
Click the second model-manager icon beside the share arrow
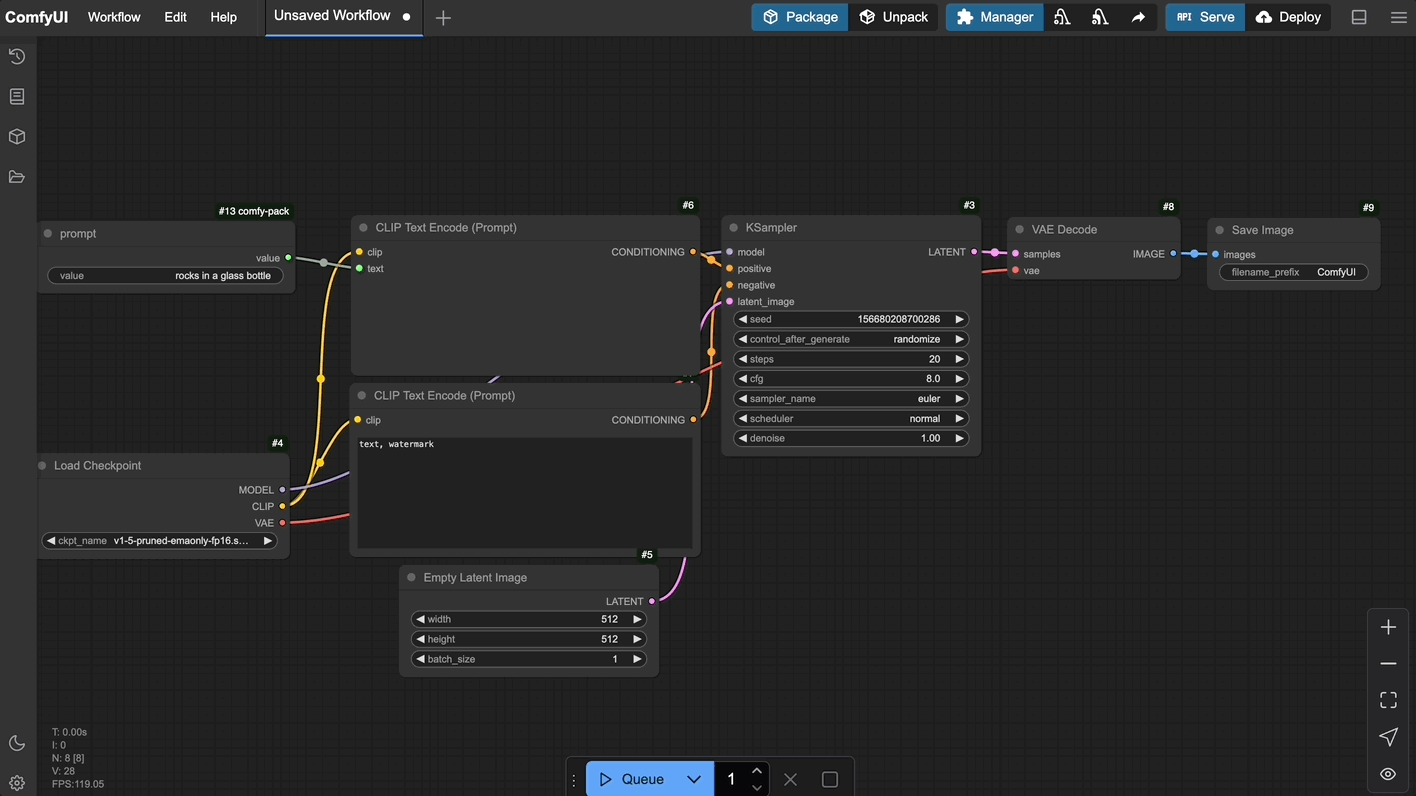pos(1100,17)
